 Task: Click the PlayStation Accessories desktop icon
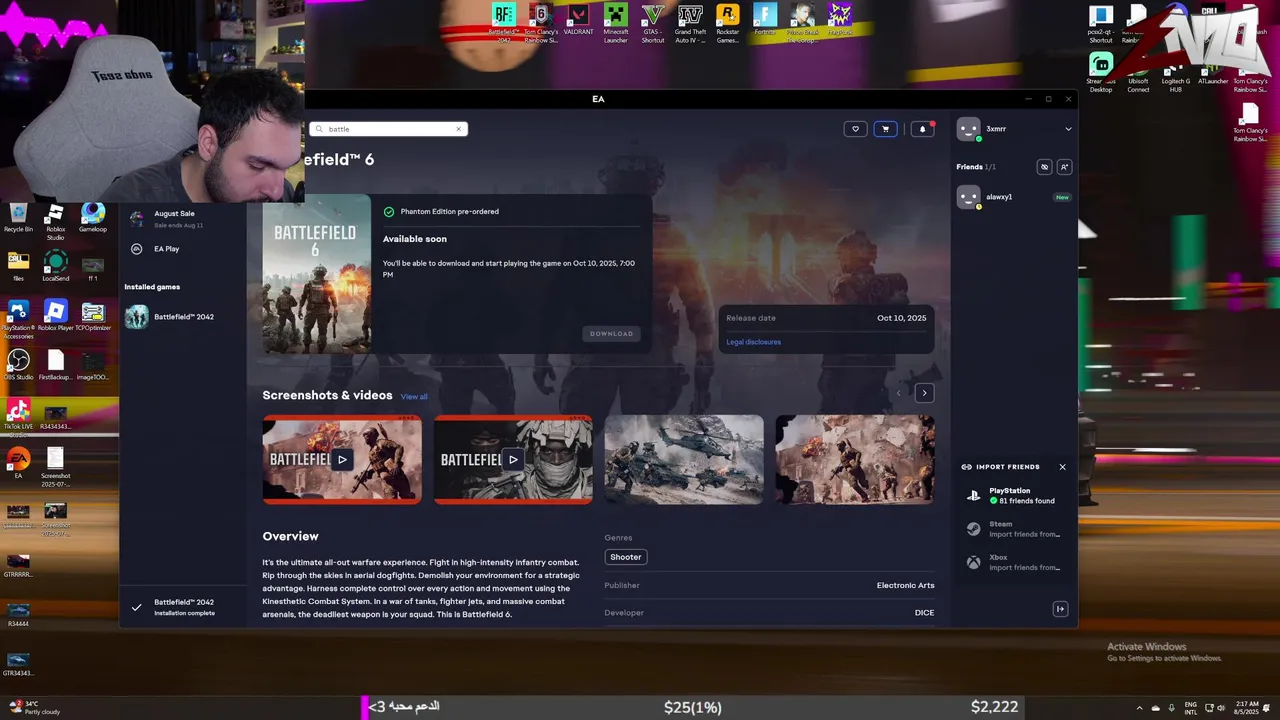[x=18, y=320]
